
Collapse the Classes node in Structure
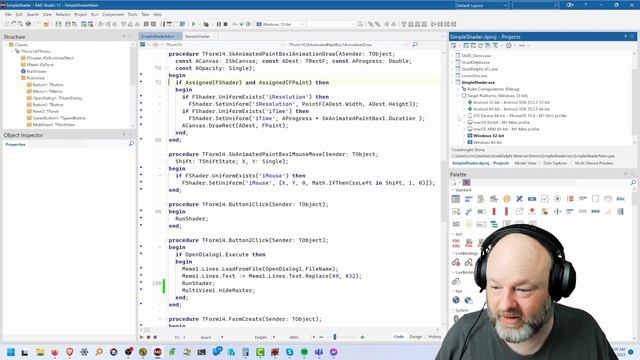click(6, 45)
